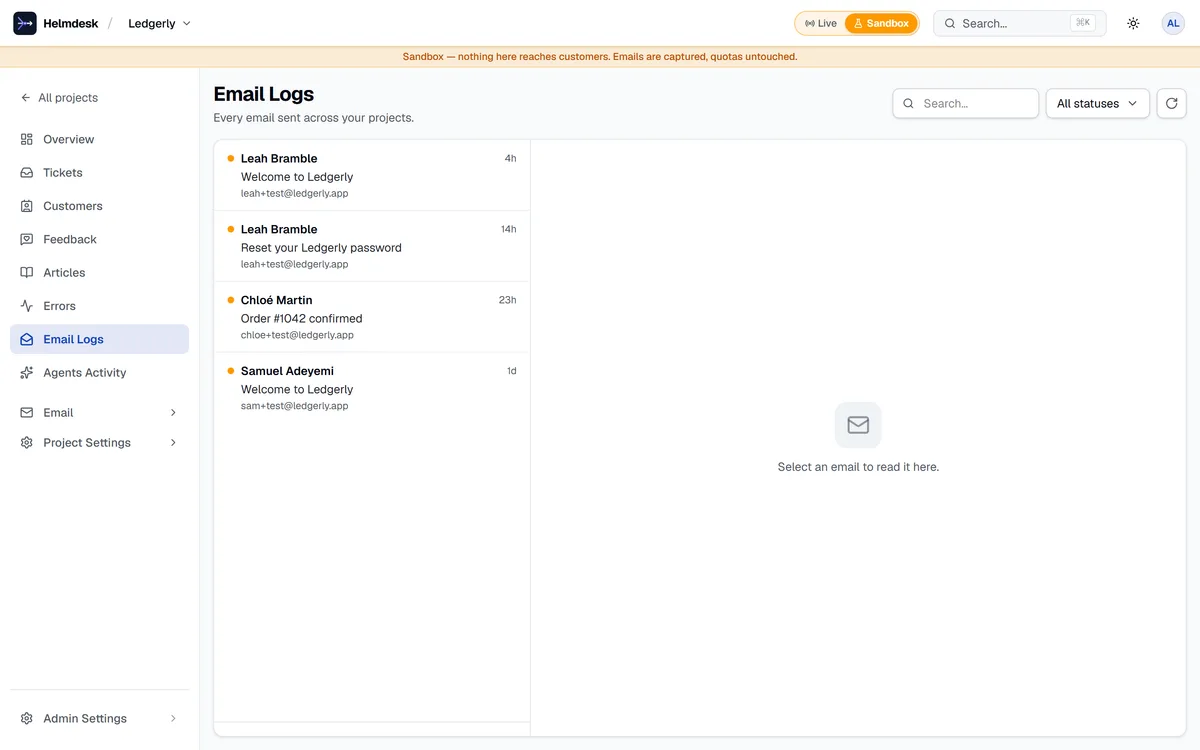Click the Articles book icon
Viewport: 1200px width, 750px height.
point(27,273)
